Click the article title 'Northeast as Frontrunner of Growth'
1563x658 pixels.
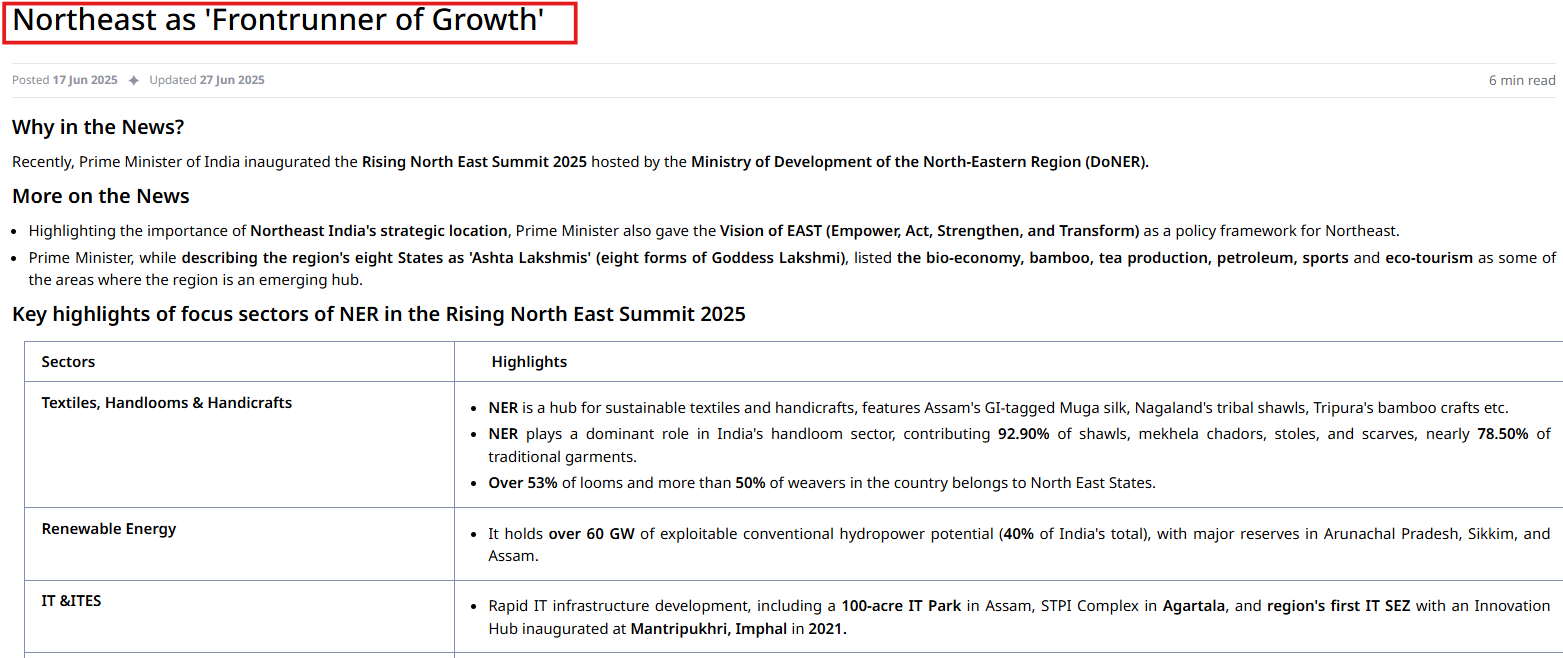278,20
